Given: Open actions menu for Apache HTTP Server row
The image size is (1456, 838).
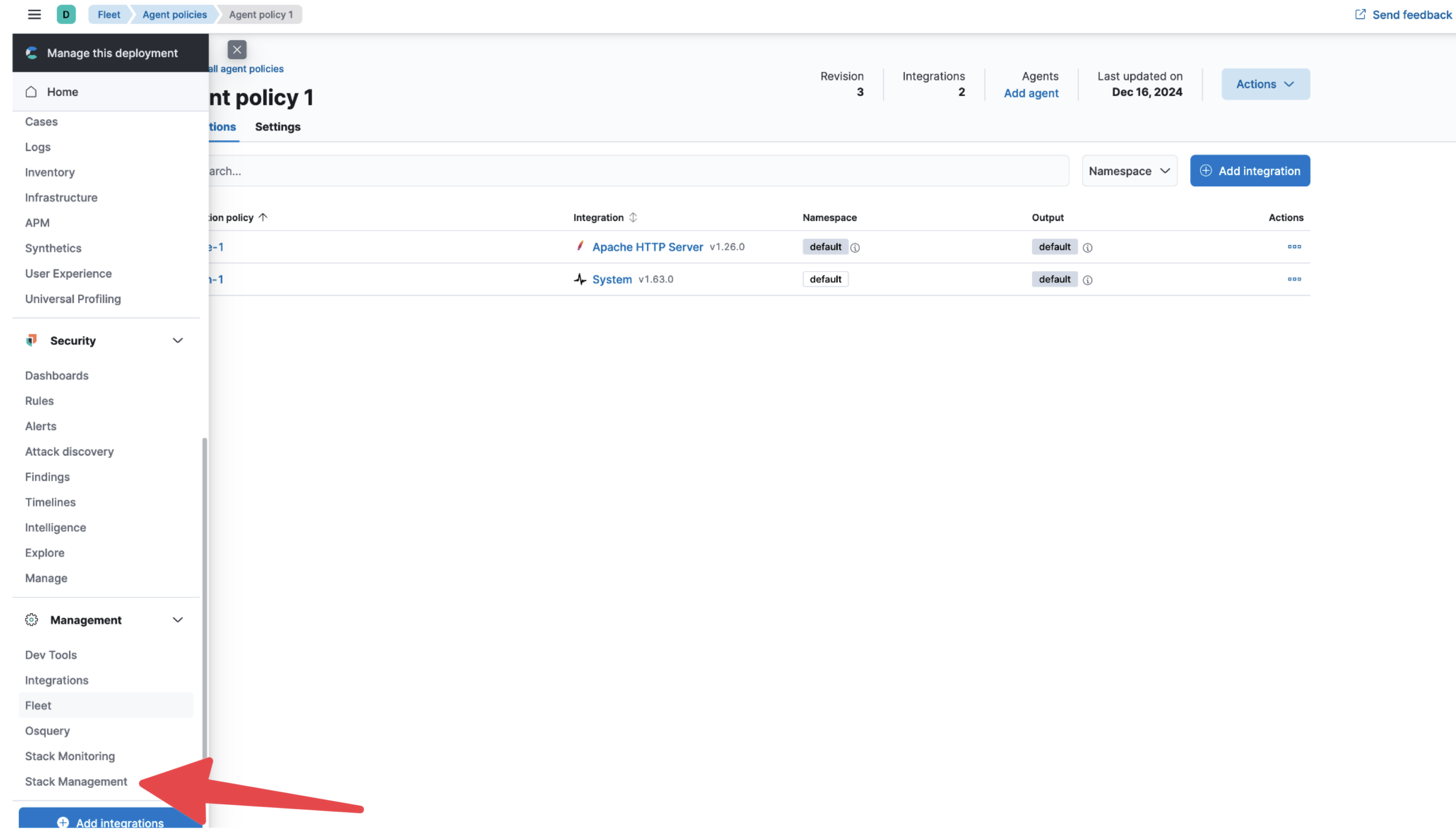Looking at the screenshot, I should coord(1294,247).
